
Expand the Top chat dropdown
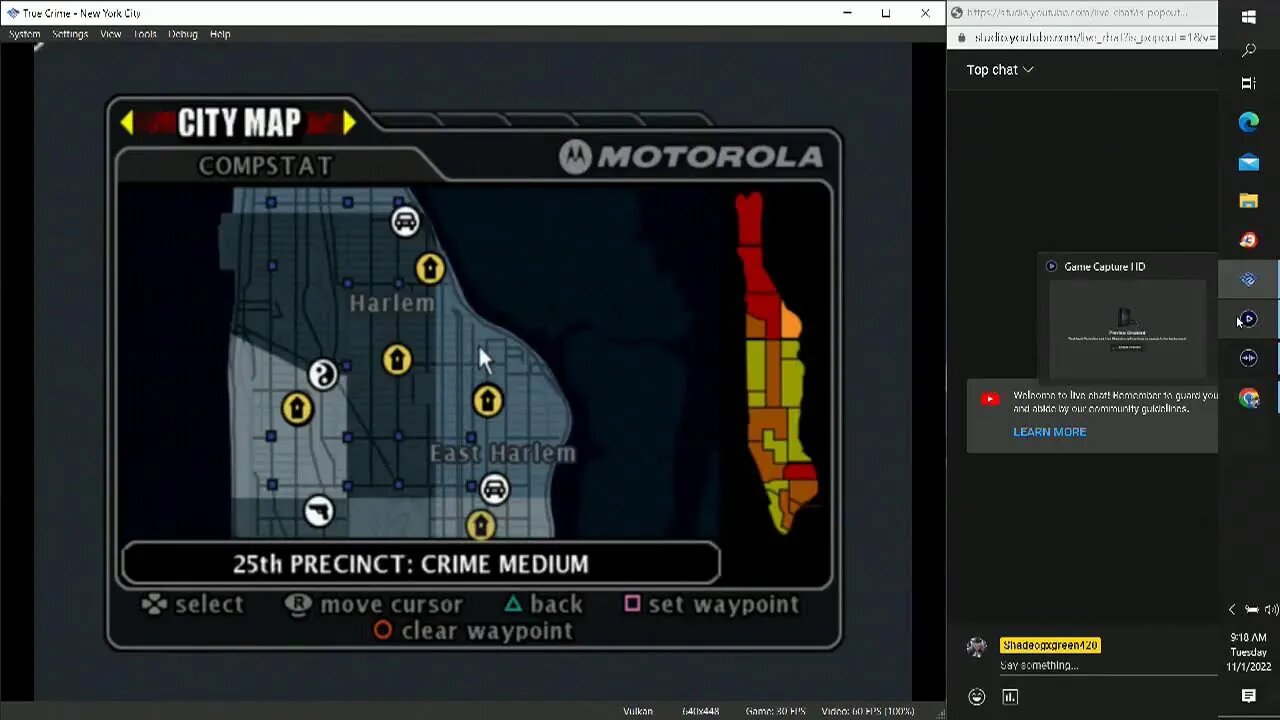tap(1000, 70)
